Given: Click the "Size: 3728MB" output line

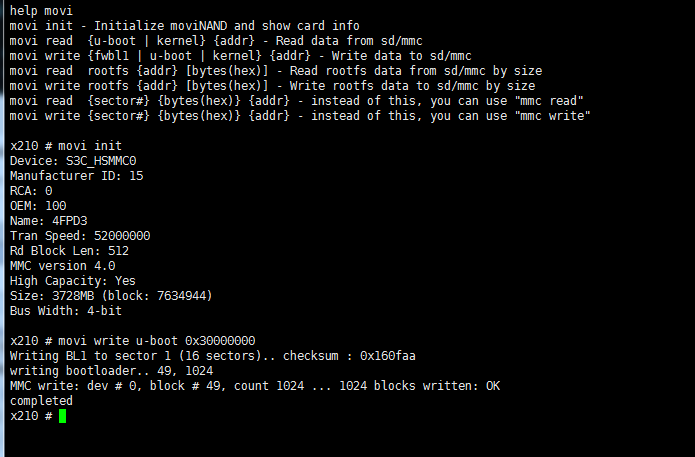Looking at the screenshot, I should click(111, 295).
